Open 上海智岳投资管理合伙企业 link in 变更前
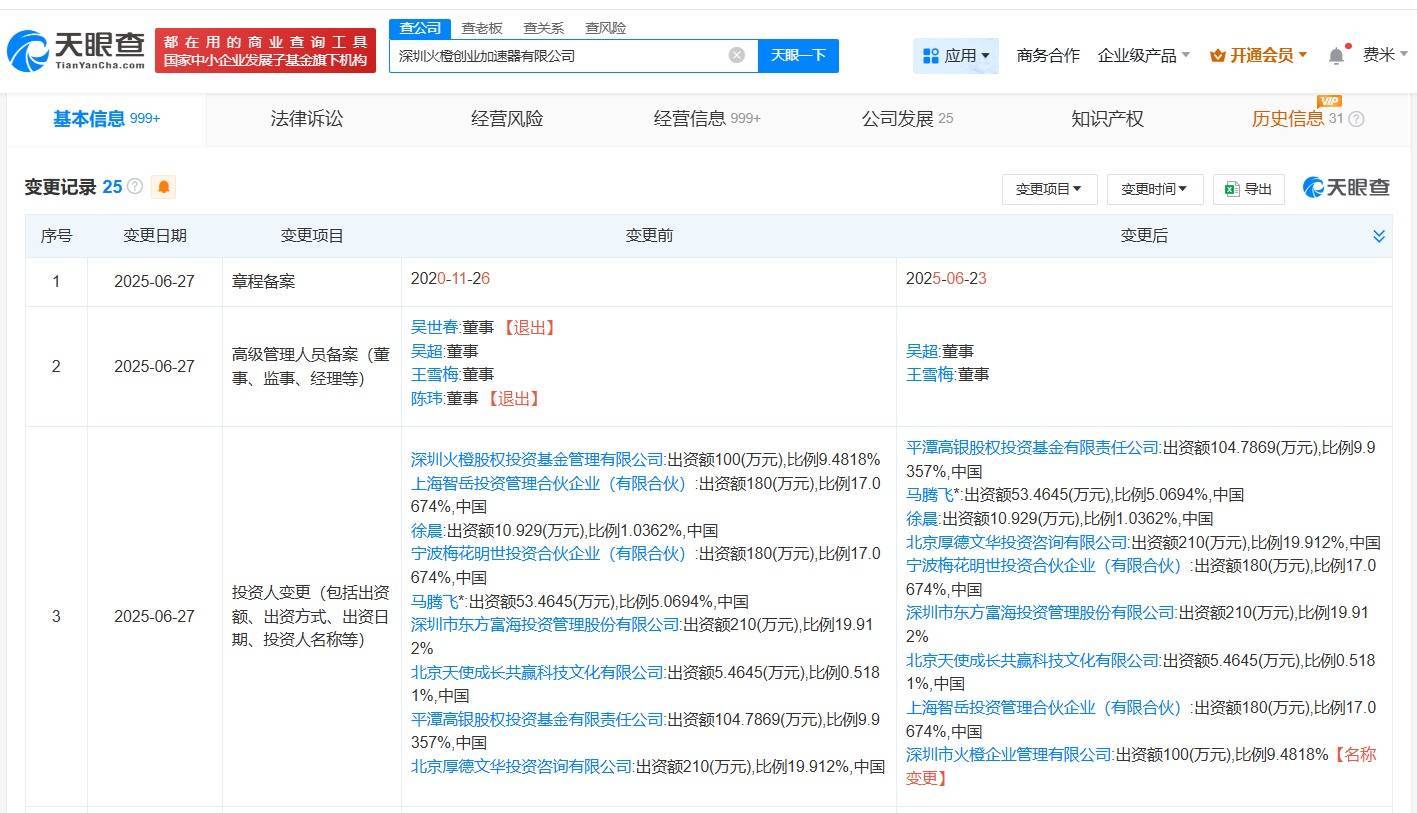Viewport: 1417px width, 813px height. [553, 483]
